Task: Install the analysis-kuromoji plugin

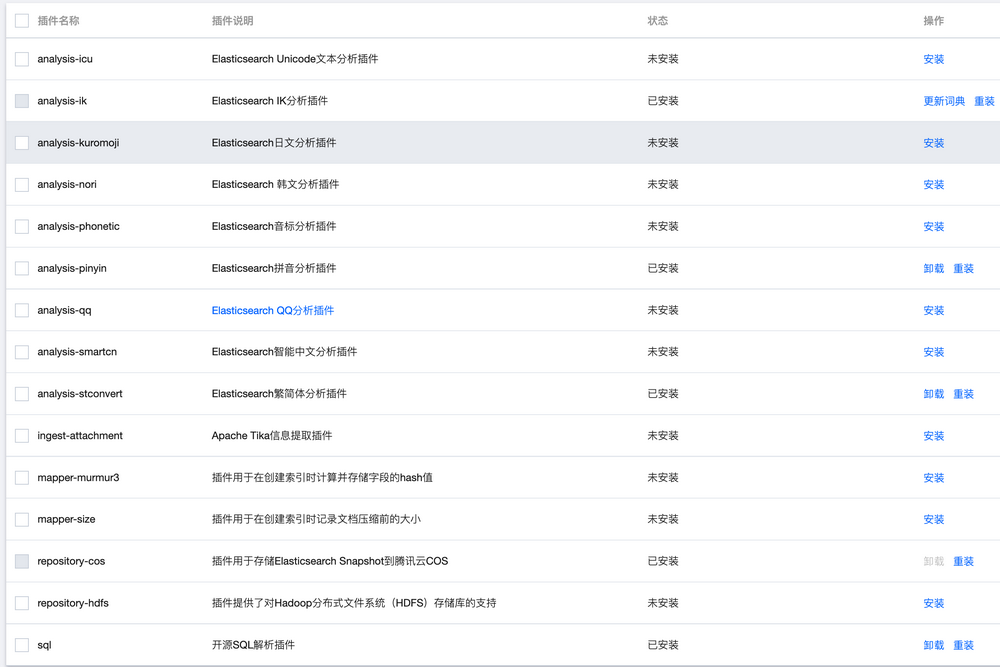Action: tap(933, 143)
